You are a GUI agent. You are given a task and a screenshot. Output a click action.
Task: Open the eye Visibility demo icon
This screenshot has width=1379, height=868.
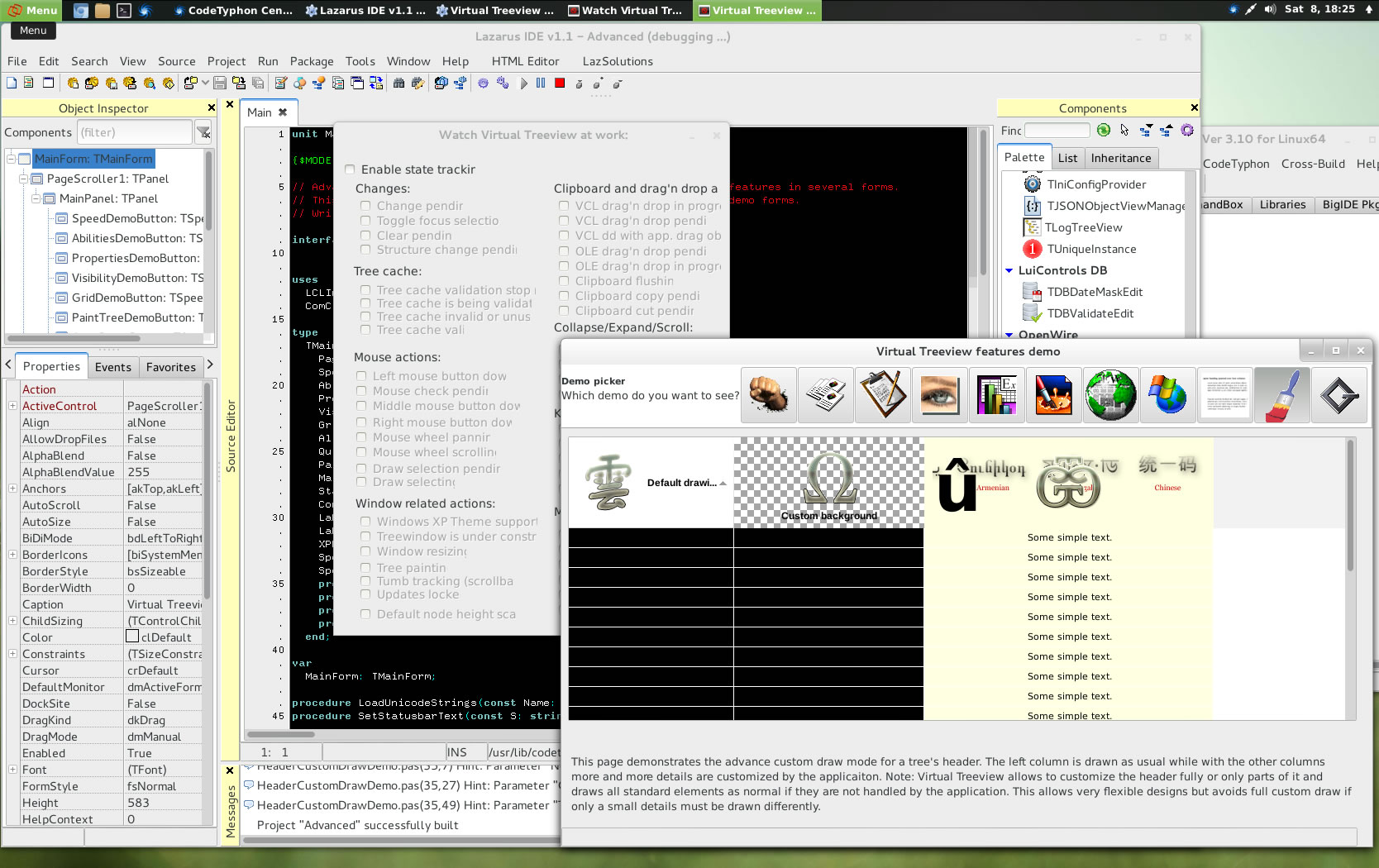940,395
